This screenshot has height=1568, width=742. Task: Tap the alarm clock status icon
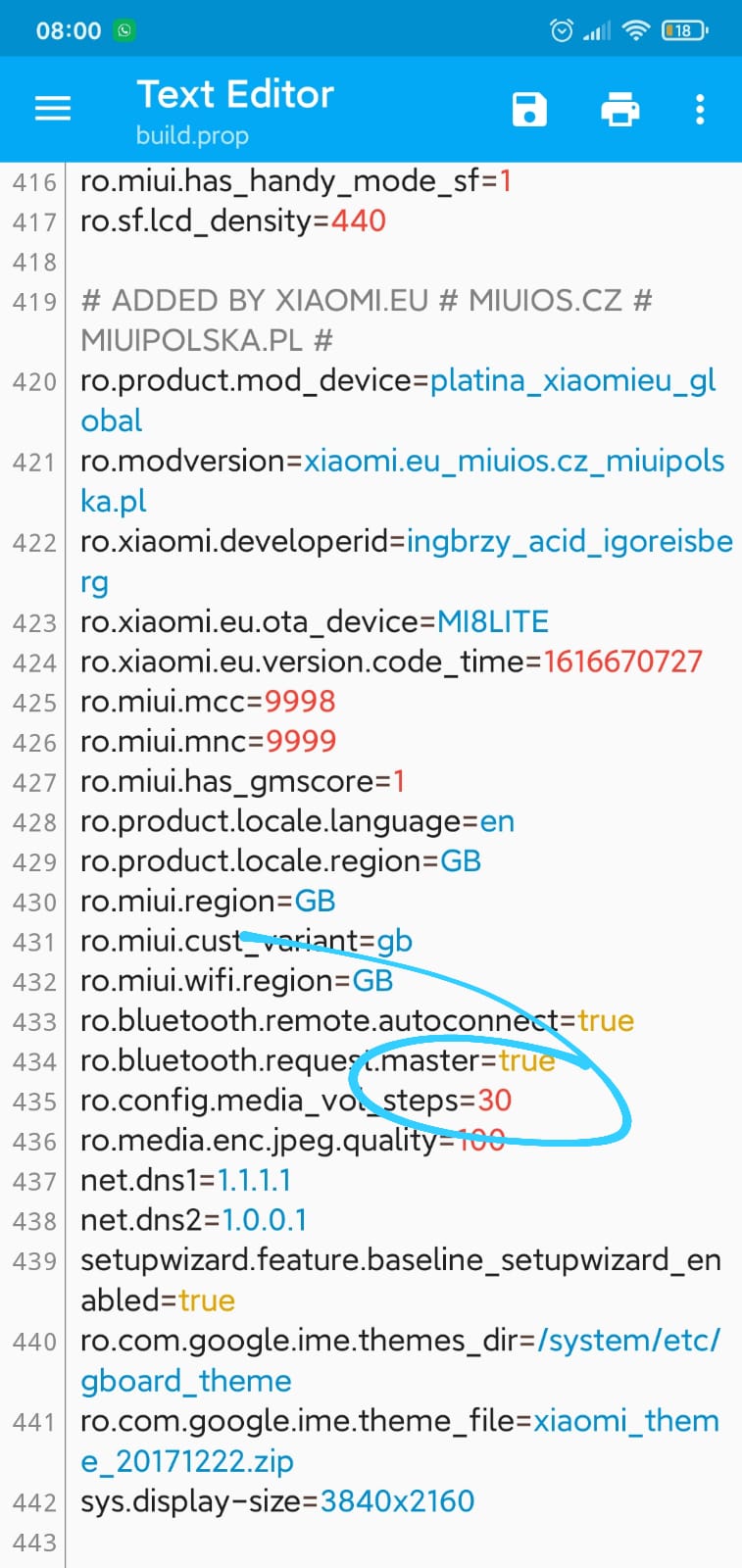562,30
